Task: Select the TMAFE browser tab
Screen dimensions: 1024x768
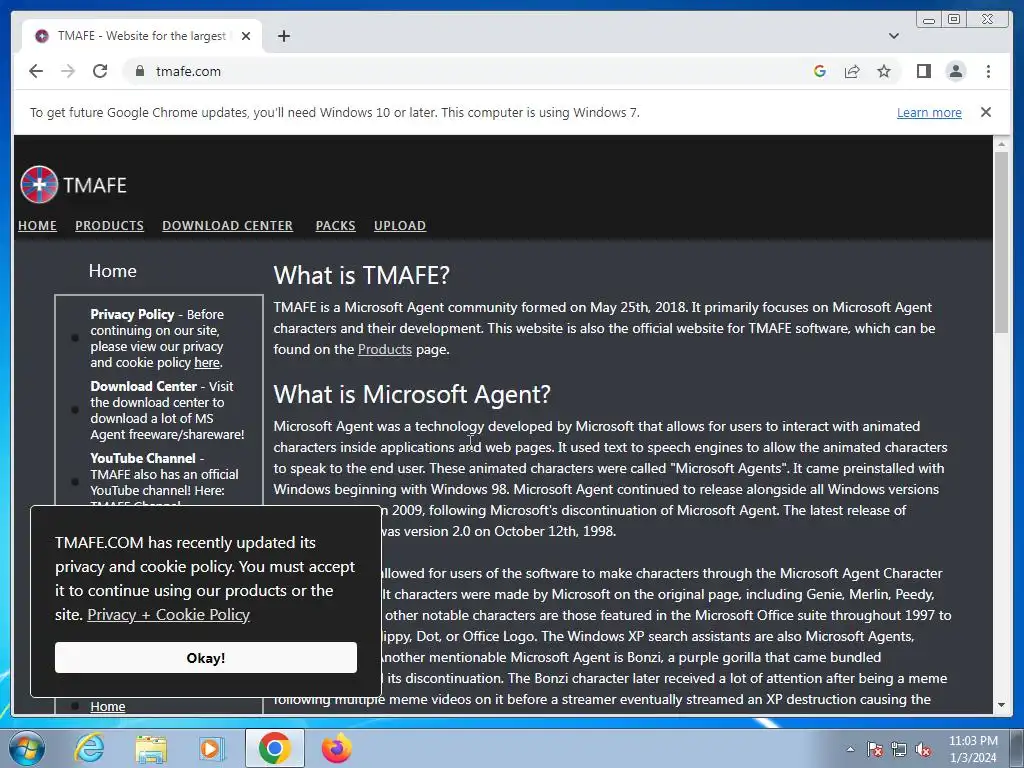Action: [142, 36]
